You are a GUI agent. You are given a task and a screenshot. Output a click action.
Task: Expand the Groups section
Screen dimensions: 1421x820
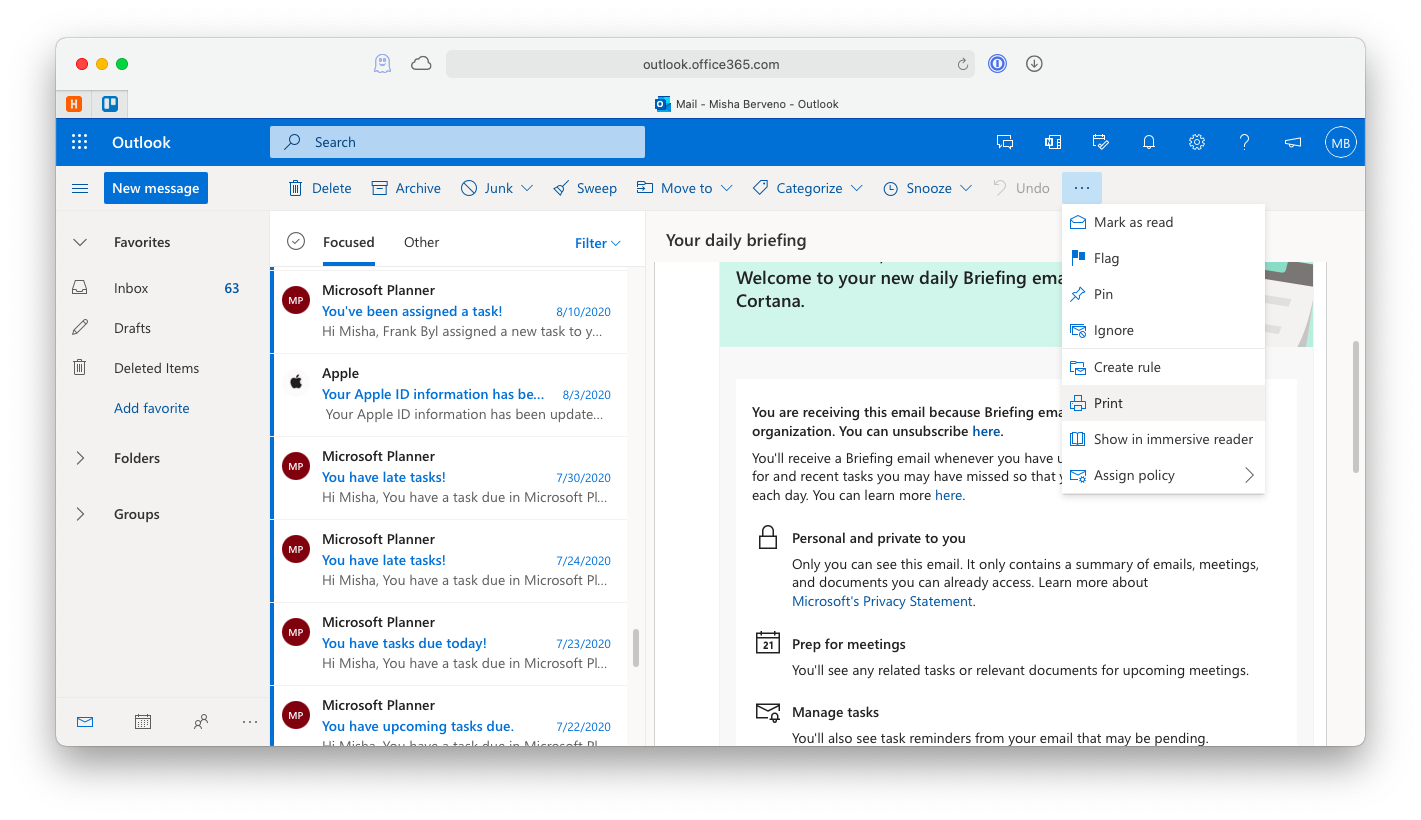80,514
